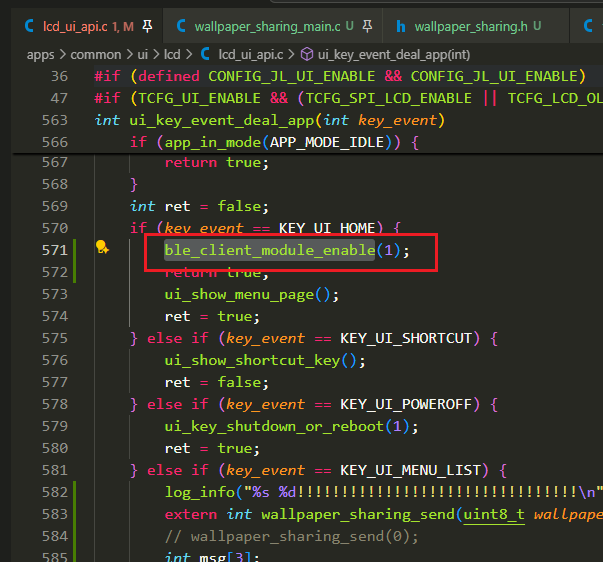
Task: Select the 'lcd' breadcrumb segment
Action: (172, 55)
